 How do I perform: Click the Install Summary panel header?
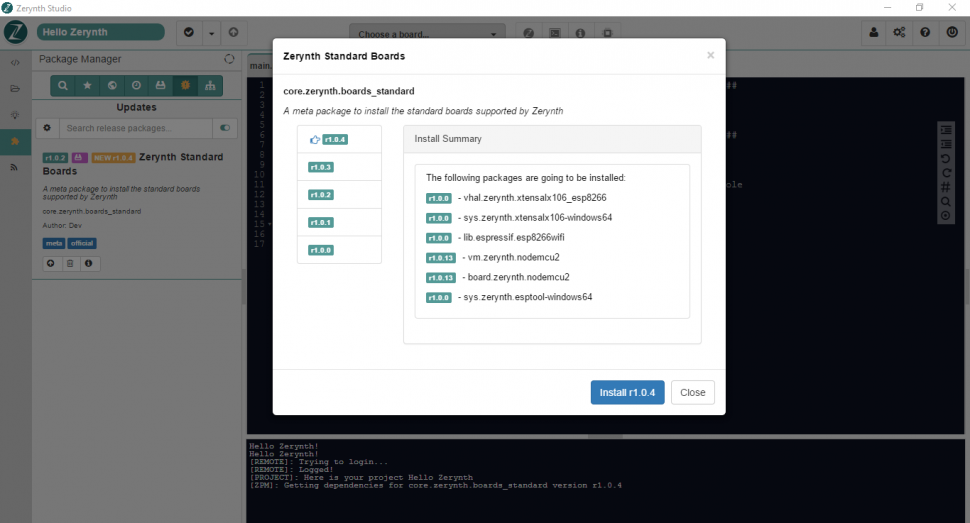coord(552,139)
